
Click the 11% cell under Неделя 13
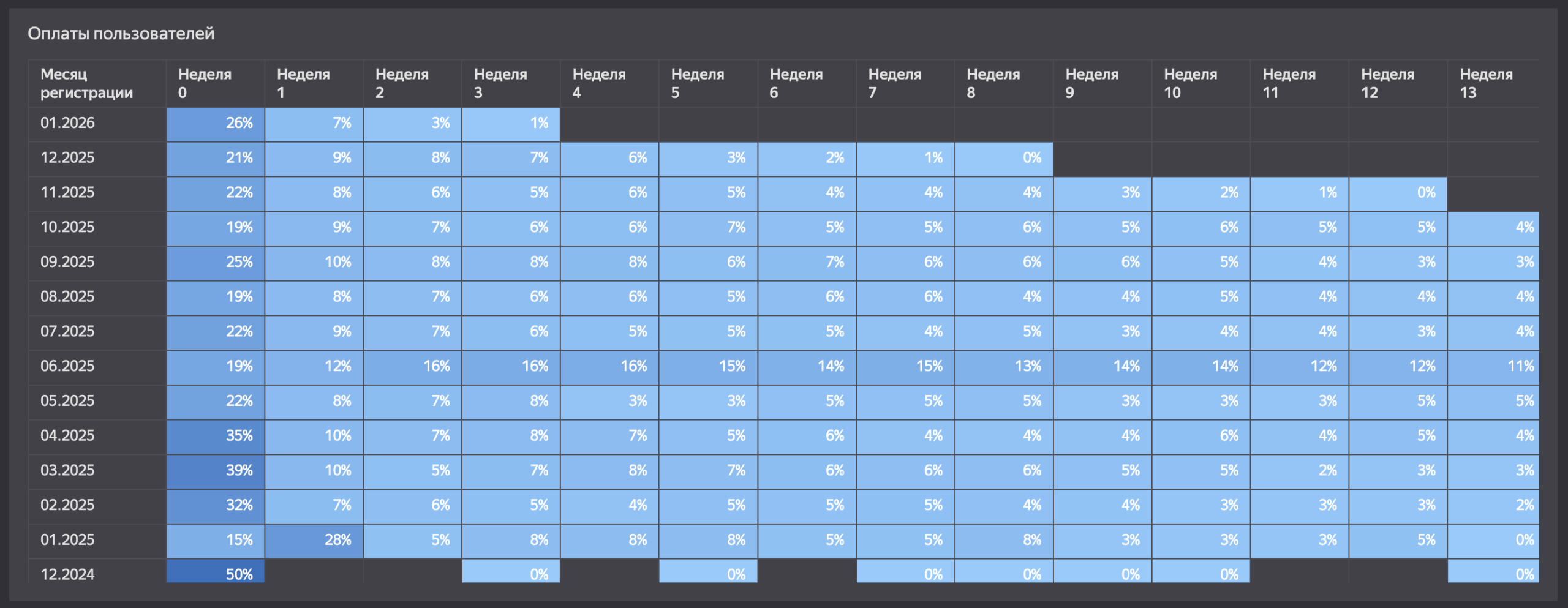coord(1493,366)
